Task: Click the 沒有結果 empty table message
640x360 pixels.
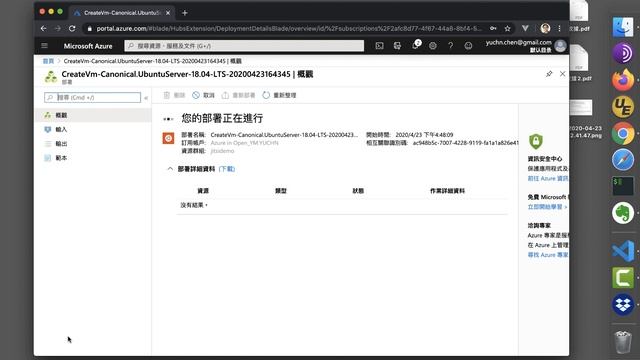Action: pos(194,205)
